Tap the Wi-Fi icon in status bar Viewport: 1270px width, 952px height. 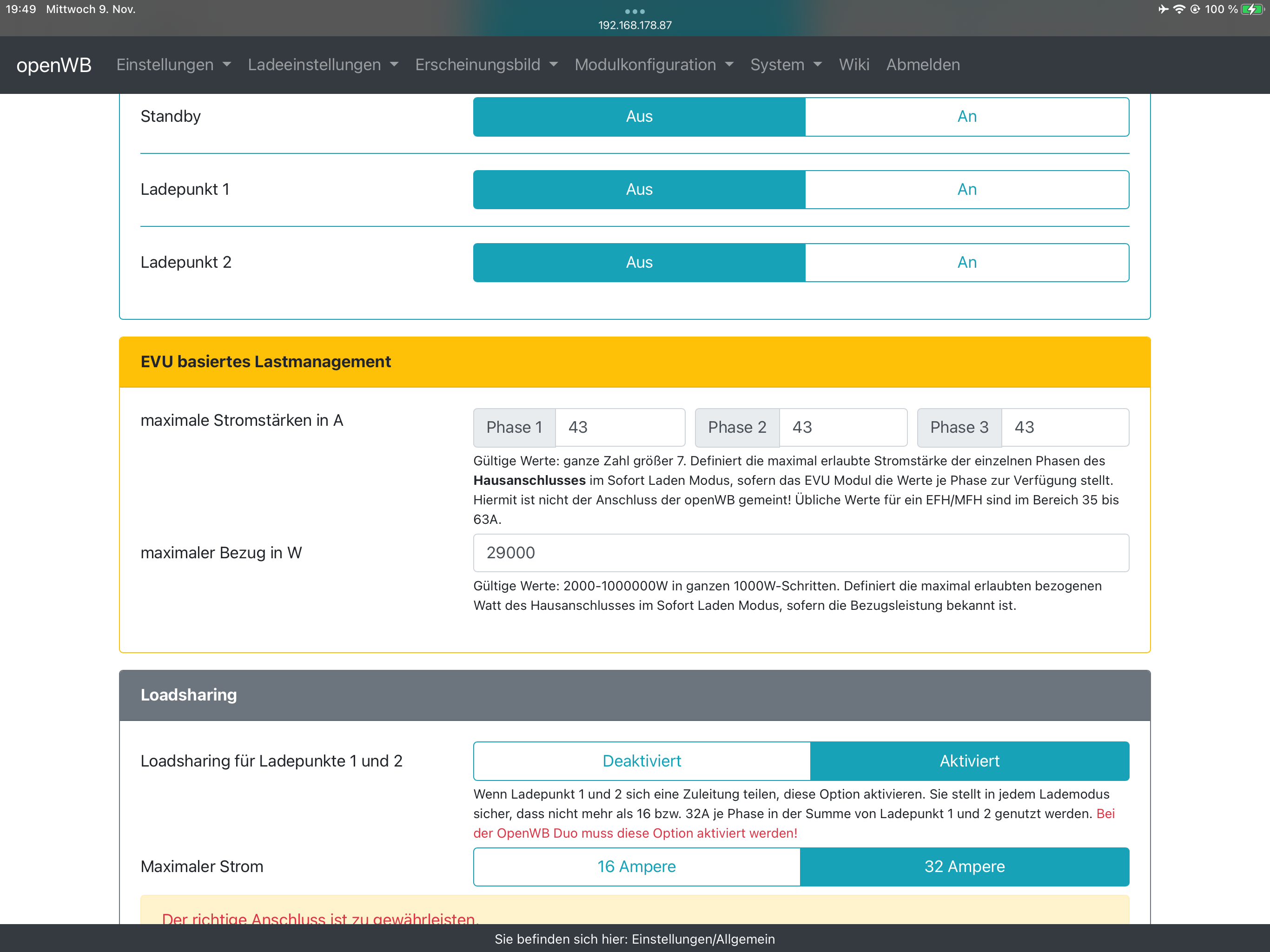tap(1179, 9)
